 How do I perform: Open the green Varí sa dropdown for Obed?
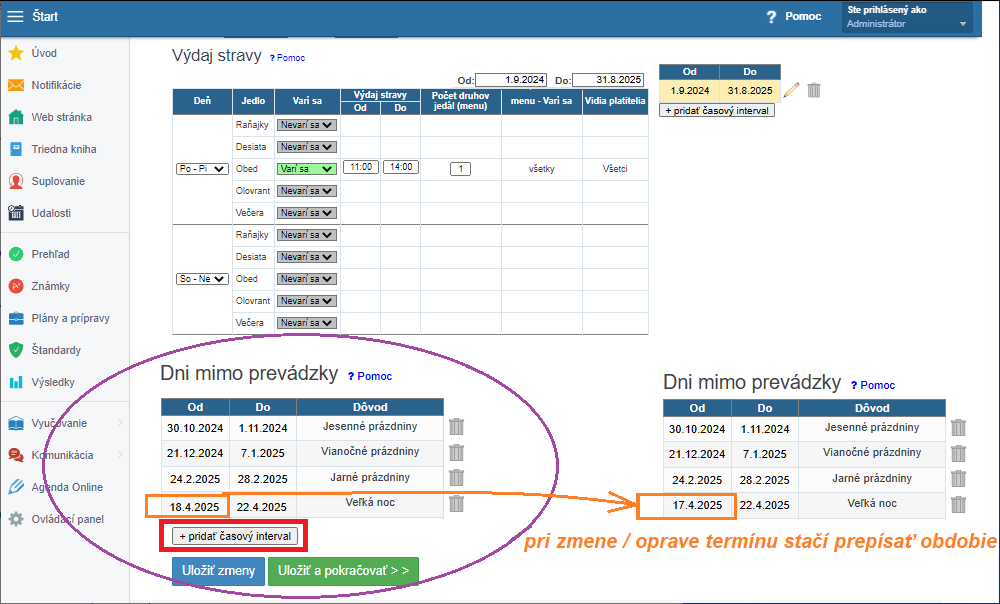click(306, 169)
